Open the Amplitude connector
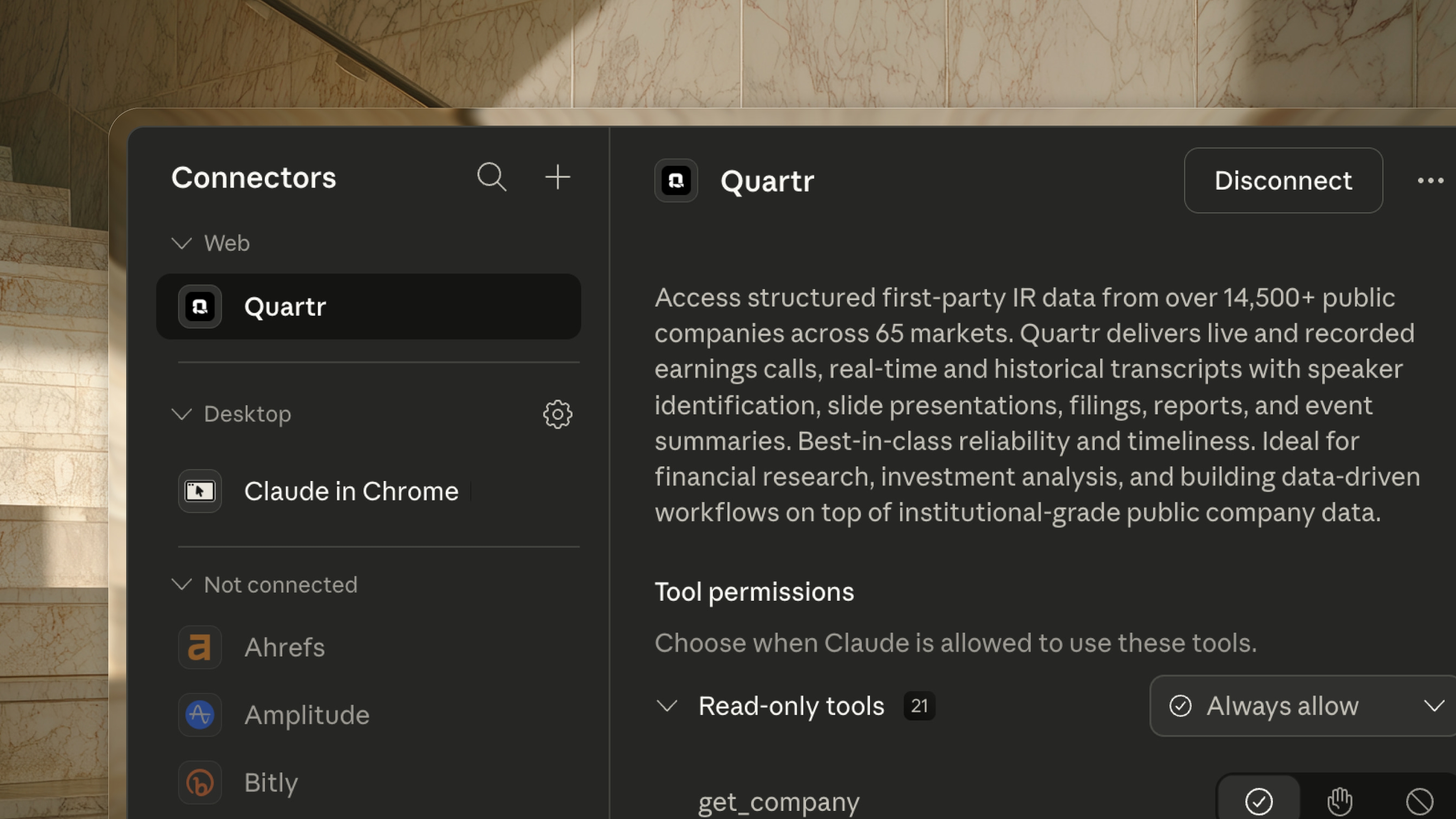Screen dimensions: 1456x819 pyautogui.click(x=369, y=715)
